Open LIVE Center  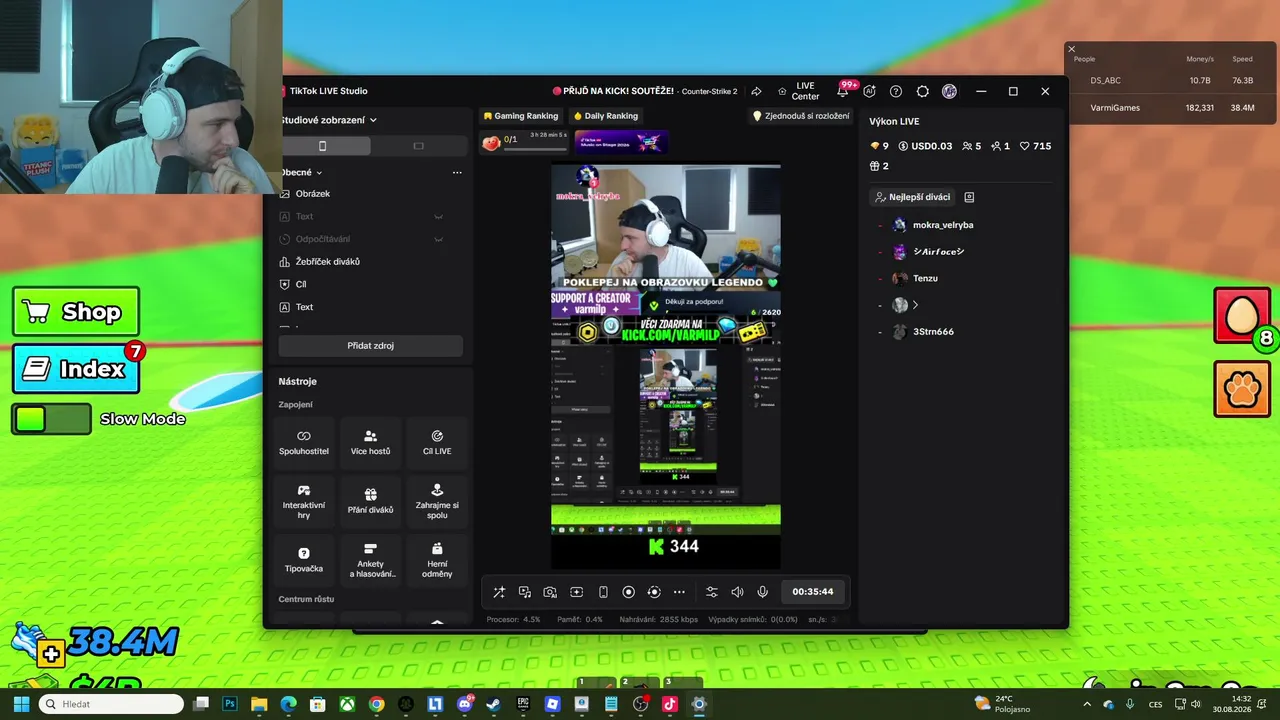point(798,91)
